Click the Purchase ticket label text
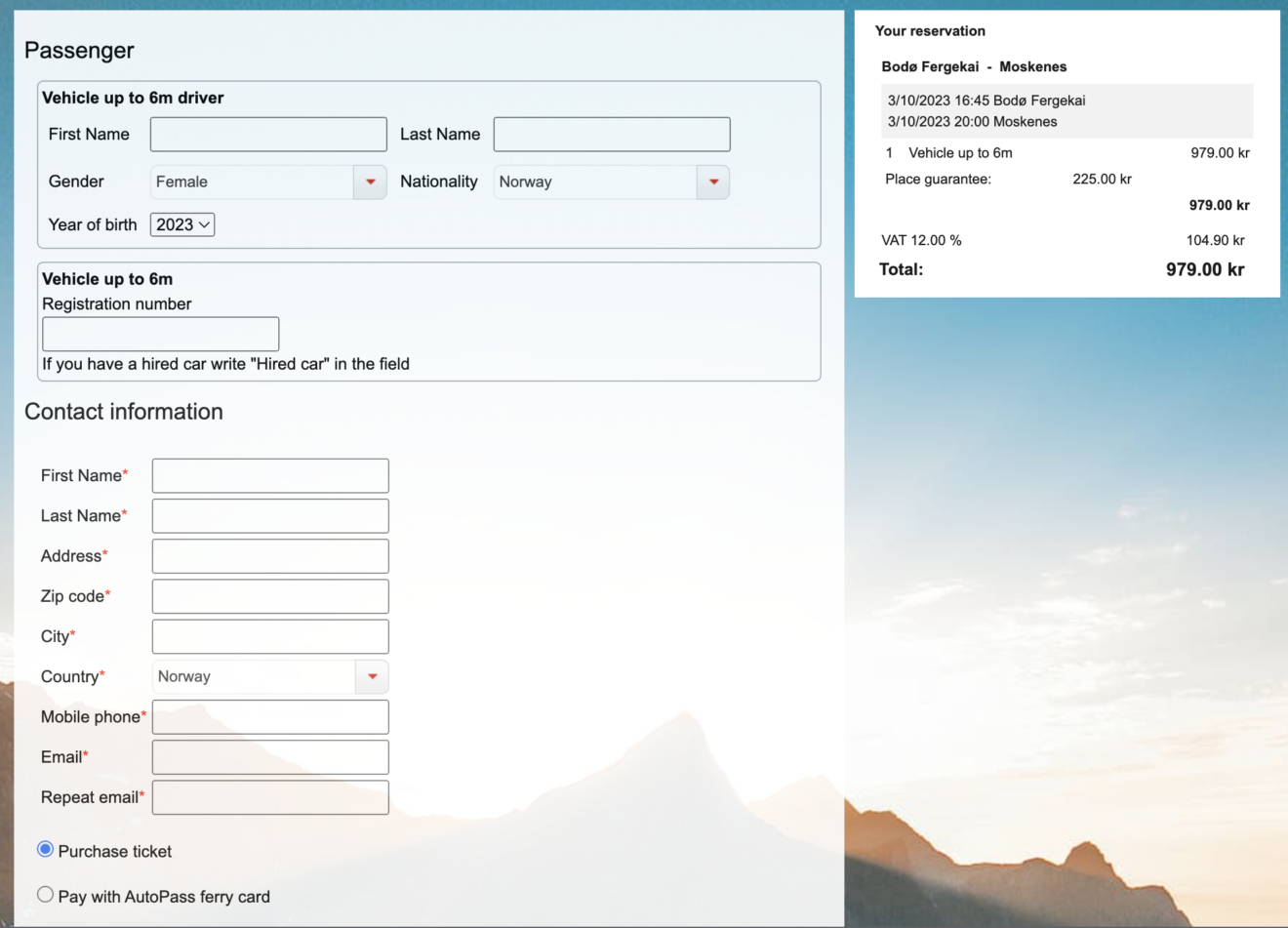This screenshot has height=928, width=1288. [115, 852]
